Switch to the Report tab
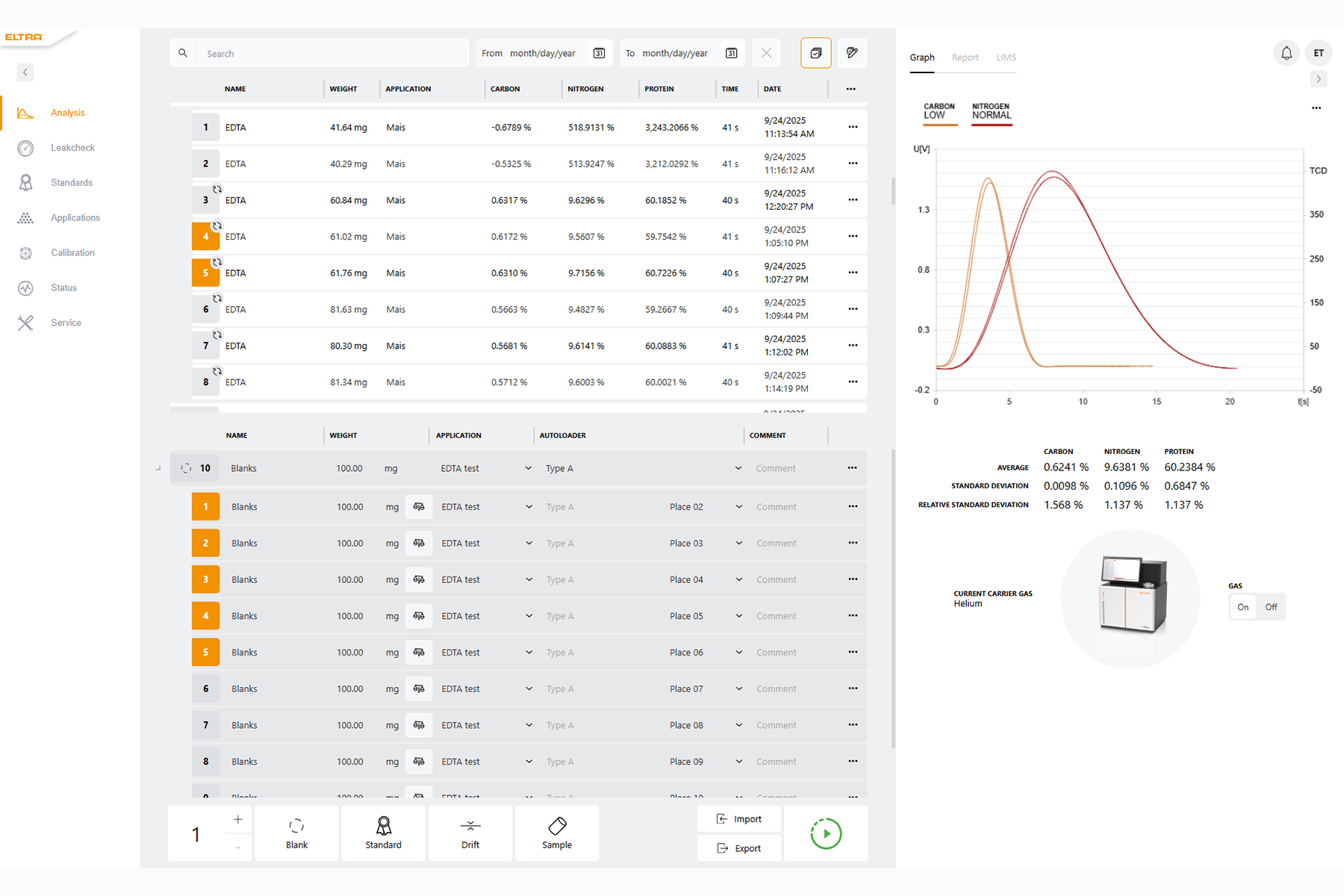 pyautogui.click(x=965, y=57)
